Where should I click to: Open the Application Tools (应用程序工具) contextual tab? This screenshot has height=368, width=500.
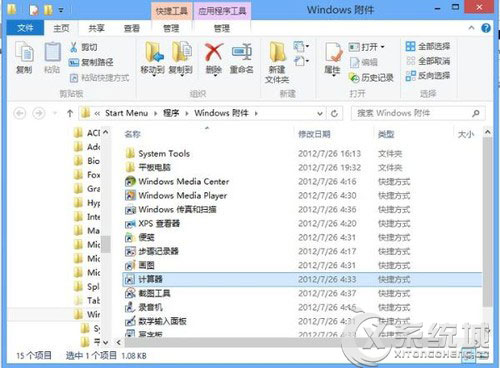click(222, 11)
